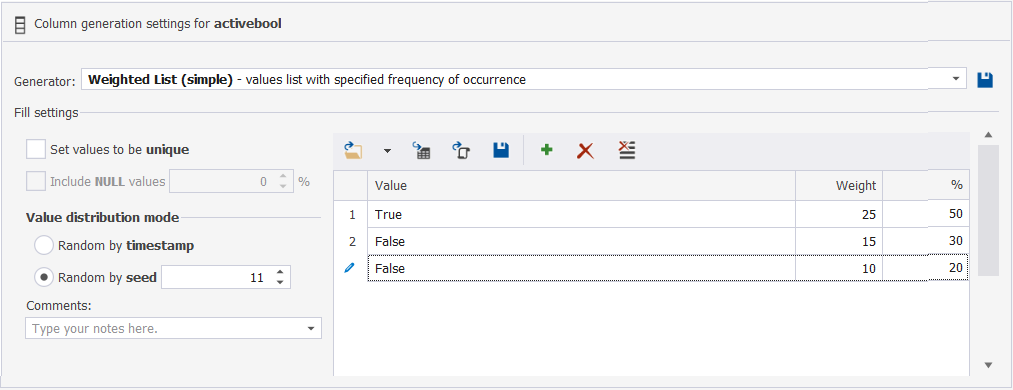Click the pencil edit indicator on the third row
1013x390 pixels.
coord(350,268)
